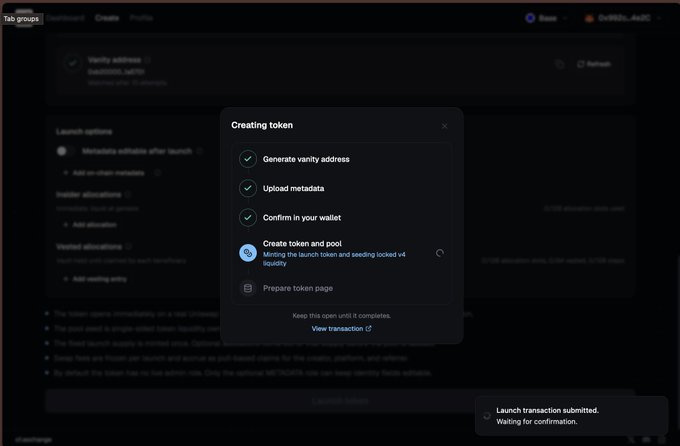Click 'Launch transaction submitted.' toast text
Viewport: 680px width, 446px height.
coord(547,410)
